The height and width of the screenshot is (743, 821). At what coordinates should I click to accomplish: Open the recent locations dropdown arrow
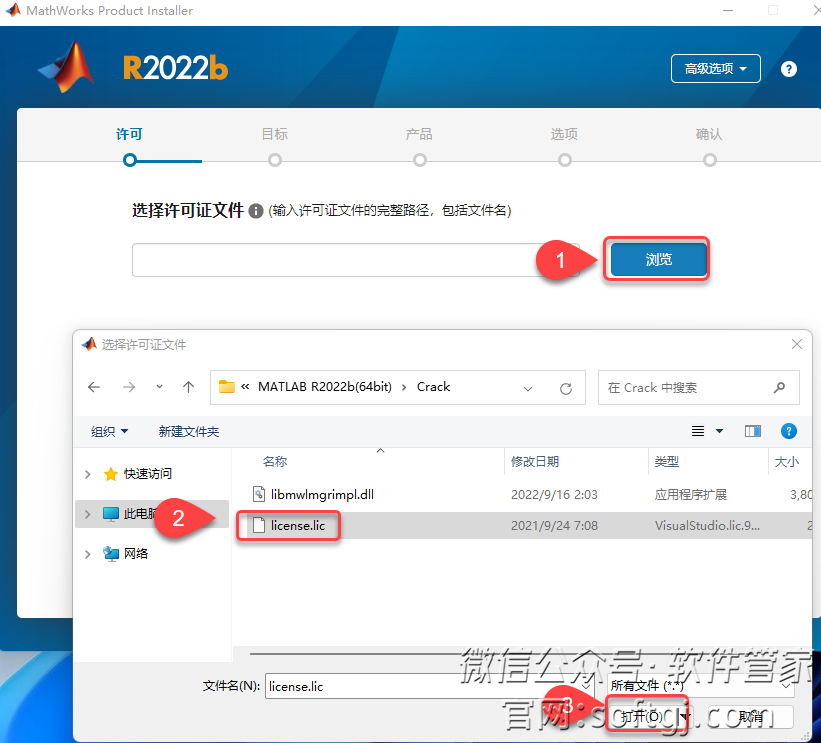(x=159, y=387)
